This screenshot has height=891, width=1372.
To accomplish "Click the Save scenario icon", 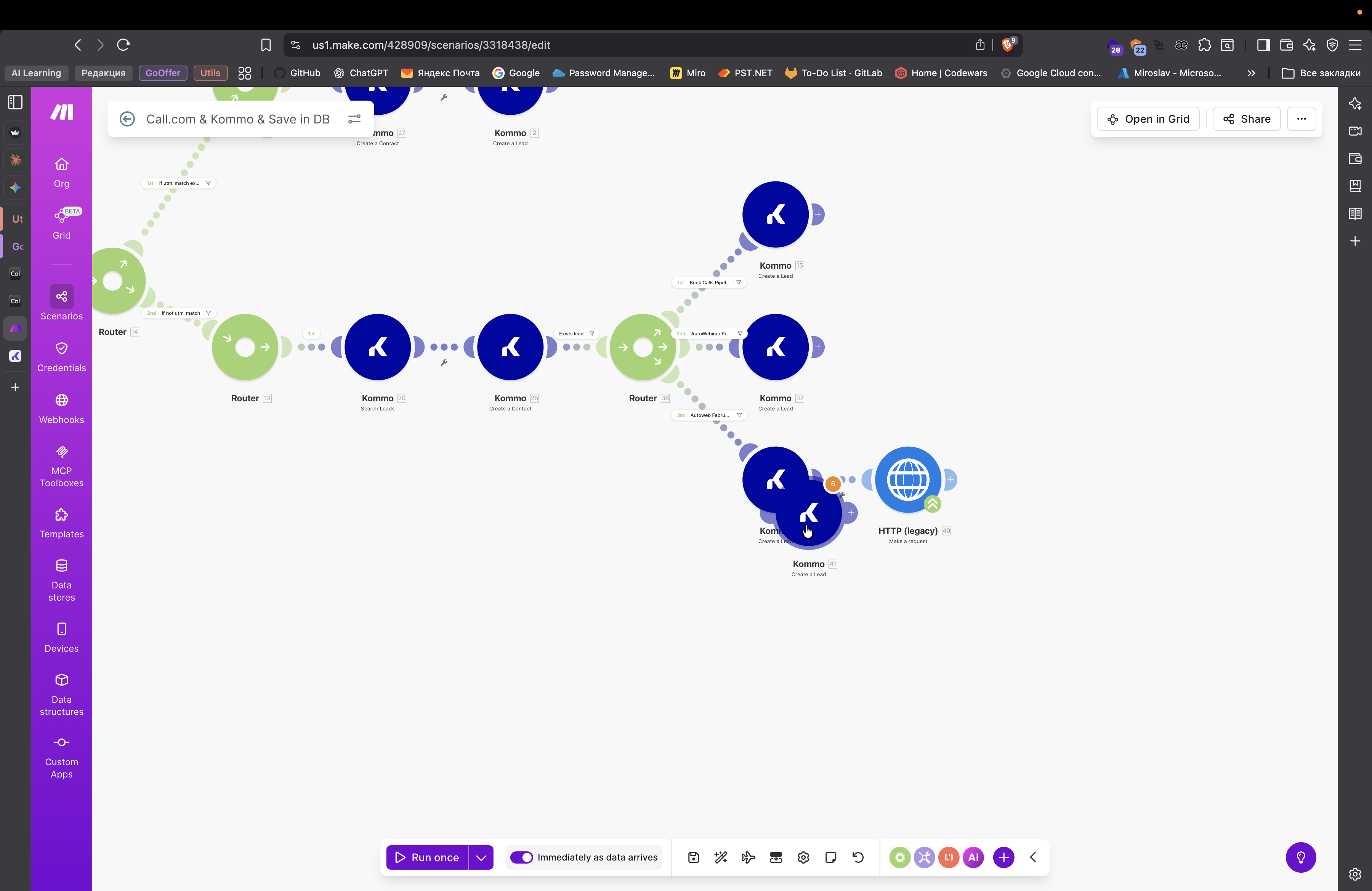I will click(694, 857).
